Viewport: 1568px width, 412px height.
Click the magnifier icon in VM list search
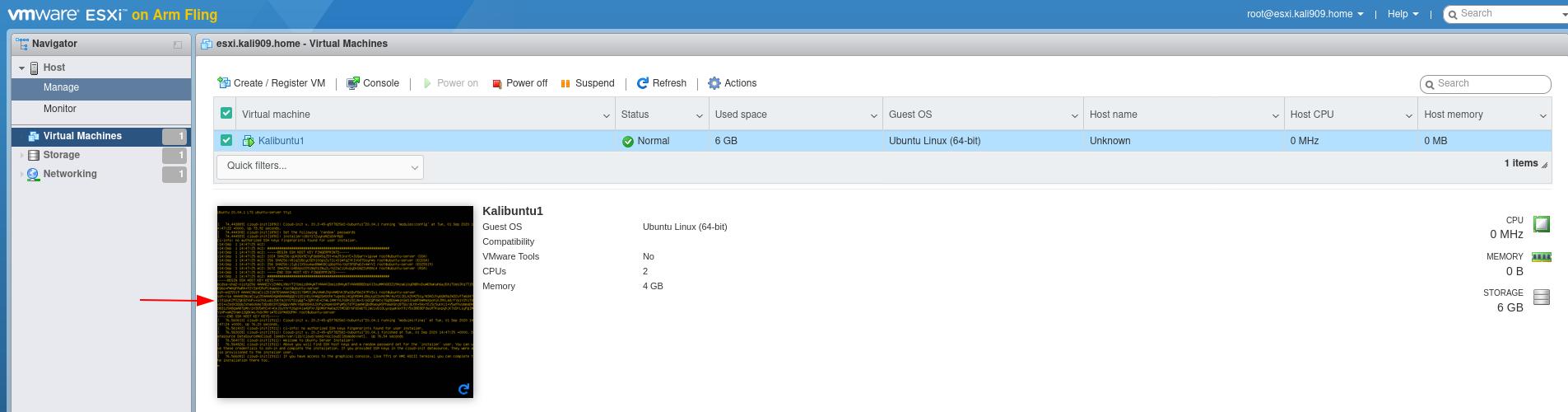1430,84
